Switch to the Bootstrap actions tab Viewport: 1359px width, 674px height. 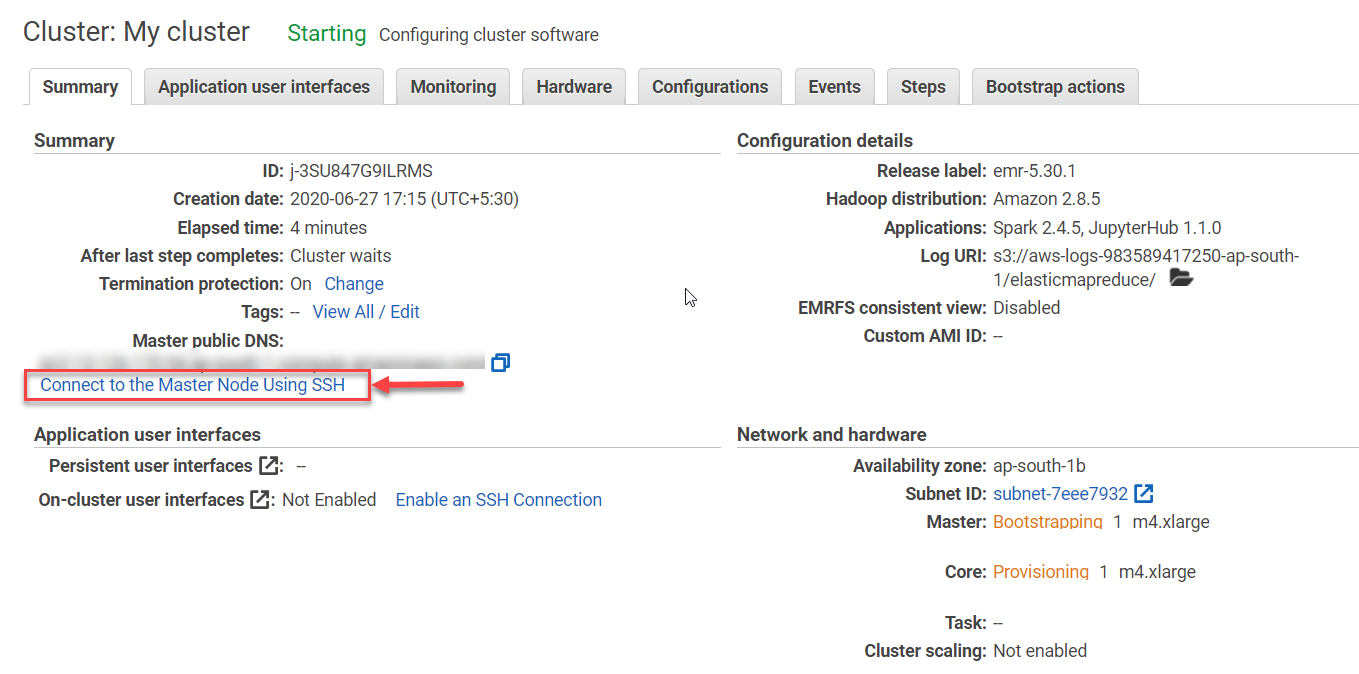[x=1055, y=87]
